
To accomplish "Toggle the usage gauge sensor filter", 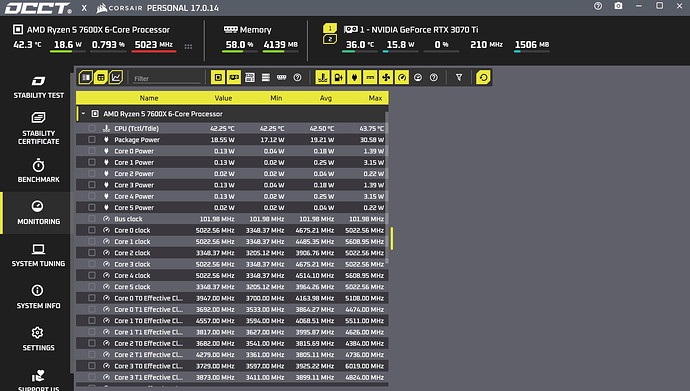I will click(x=418, y=77).
